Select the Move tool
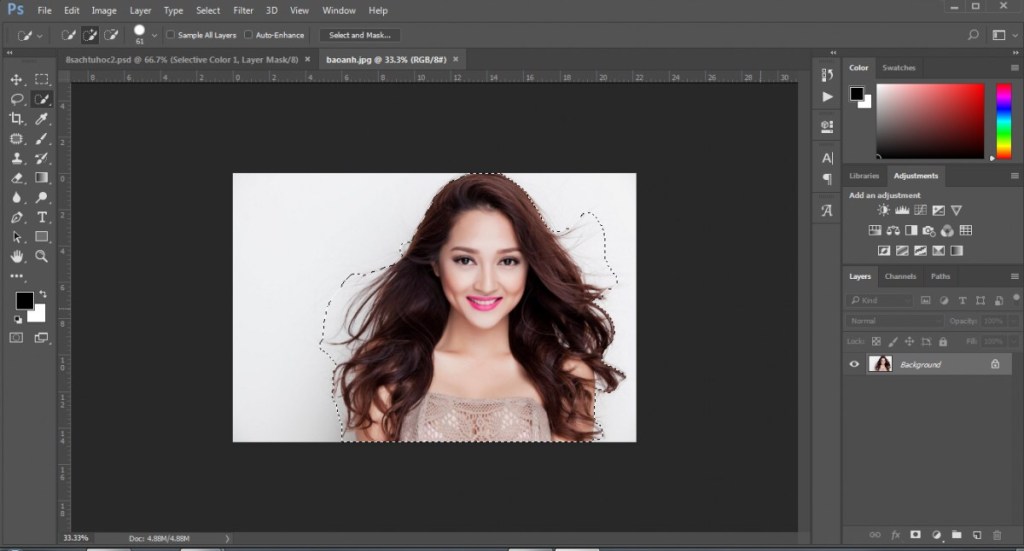 [16, 79]
